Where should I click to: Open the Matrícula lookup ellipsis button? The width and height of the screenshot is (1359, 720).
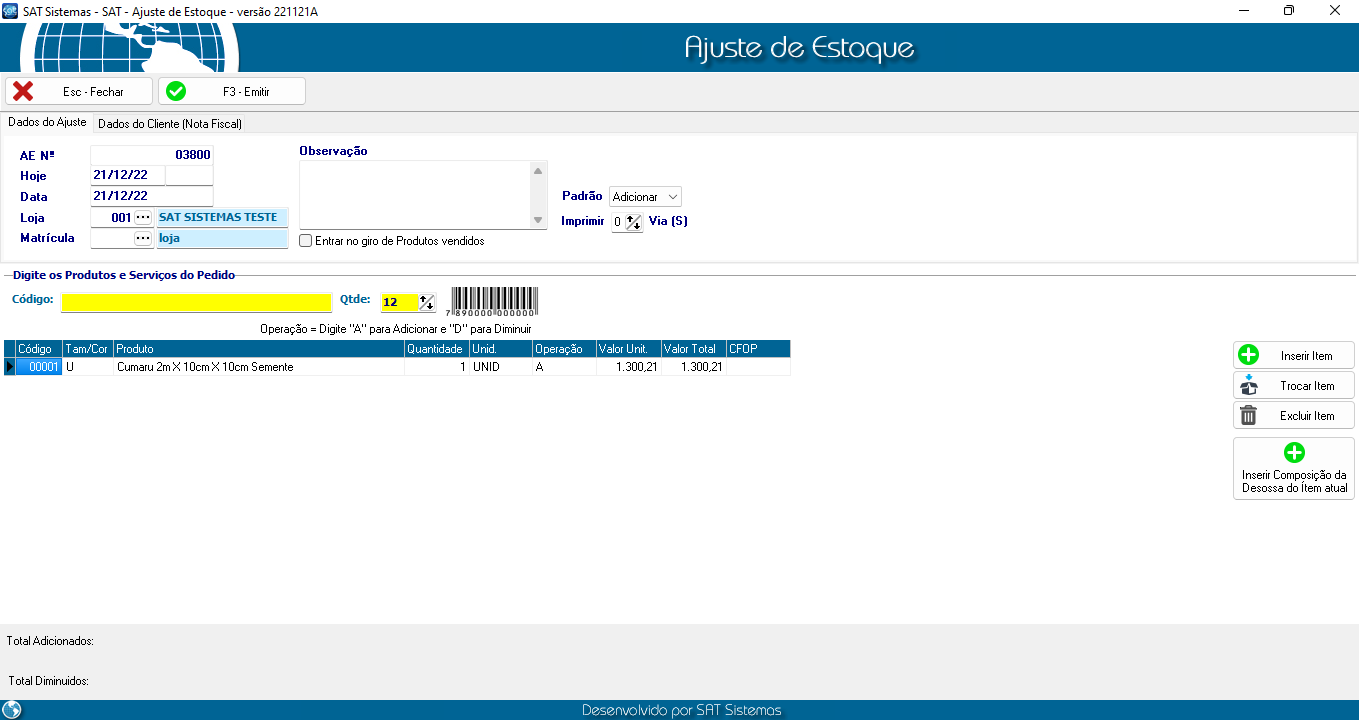[143, 238]
